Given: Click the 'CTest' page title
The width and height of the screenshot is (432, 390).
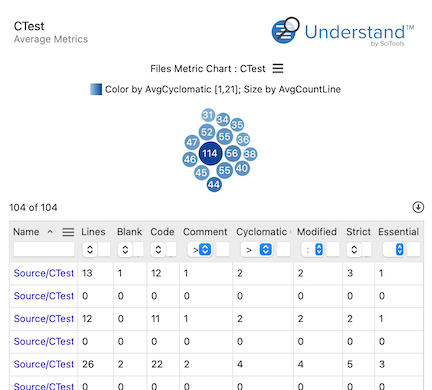Looking at the screenshot, I should pyautogui.click(x=29, y=26).
